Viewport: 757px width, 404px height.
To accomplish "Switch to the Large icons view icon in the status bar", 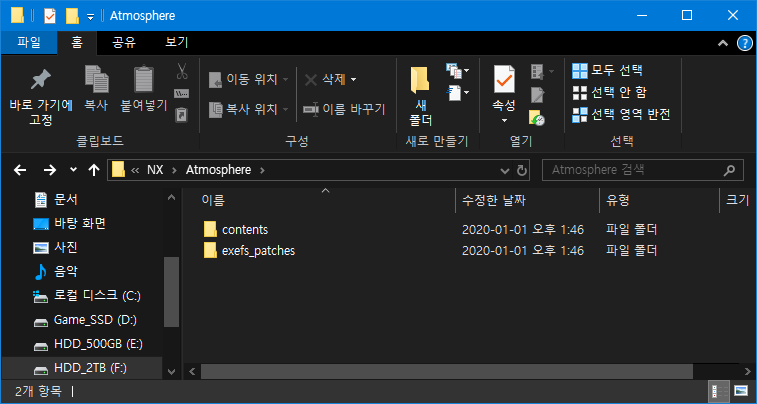I will (x=740, y=390).
